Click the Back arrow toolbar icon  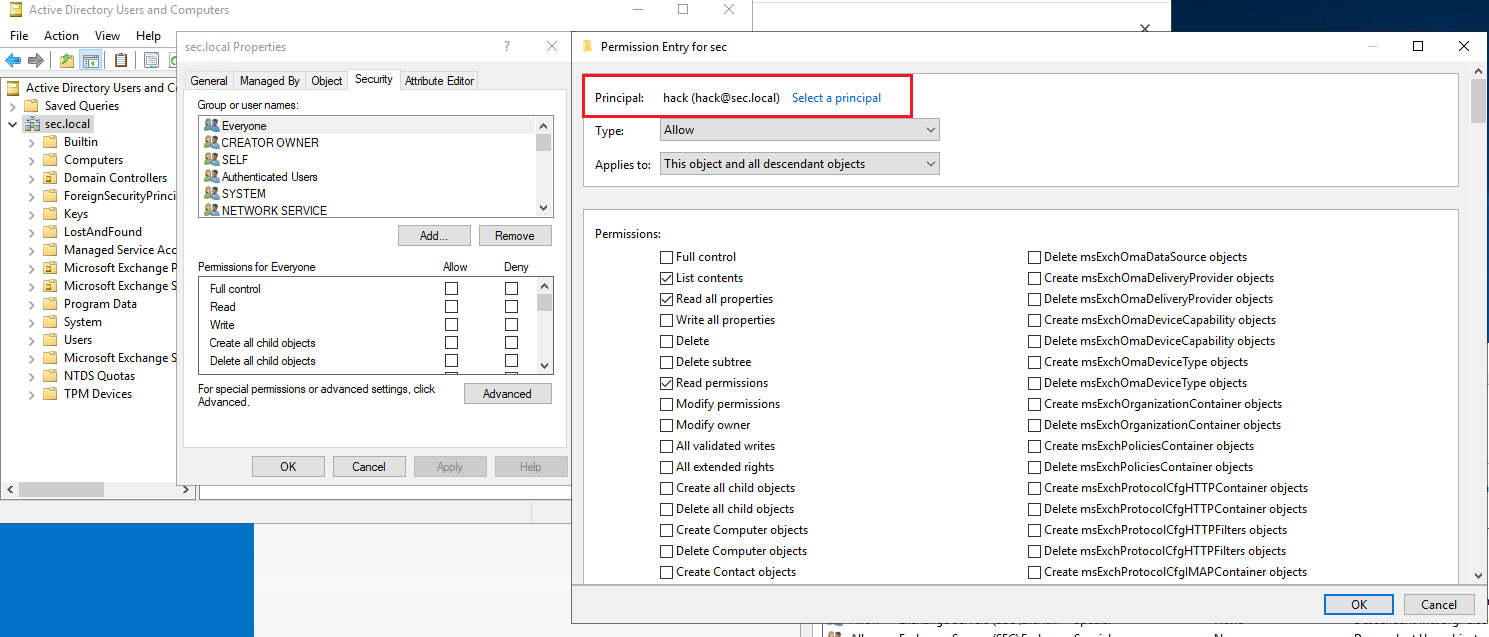13,61
